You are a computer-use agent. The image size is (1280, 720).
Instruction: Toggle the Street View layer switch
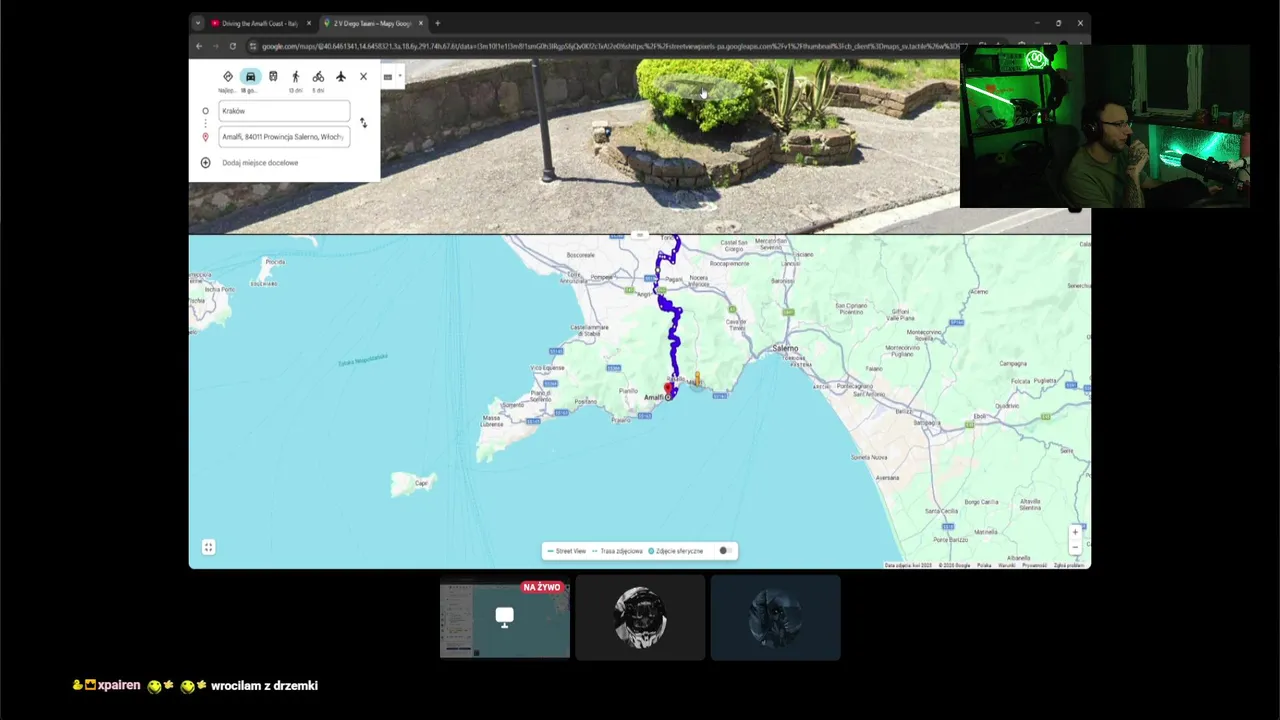725,551
